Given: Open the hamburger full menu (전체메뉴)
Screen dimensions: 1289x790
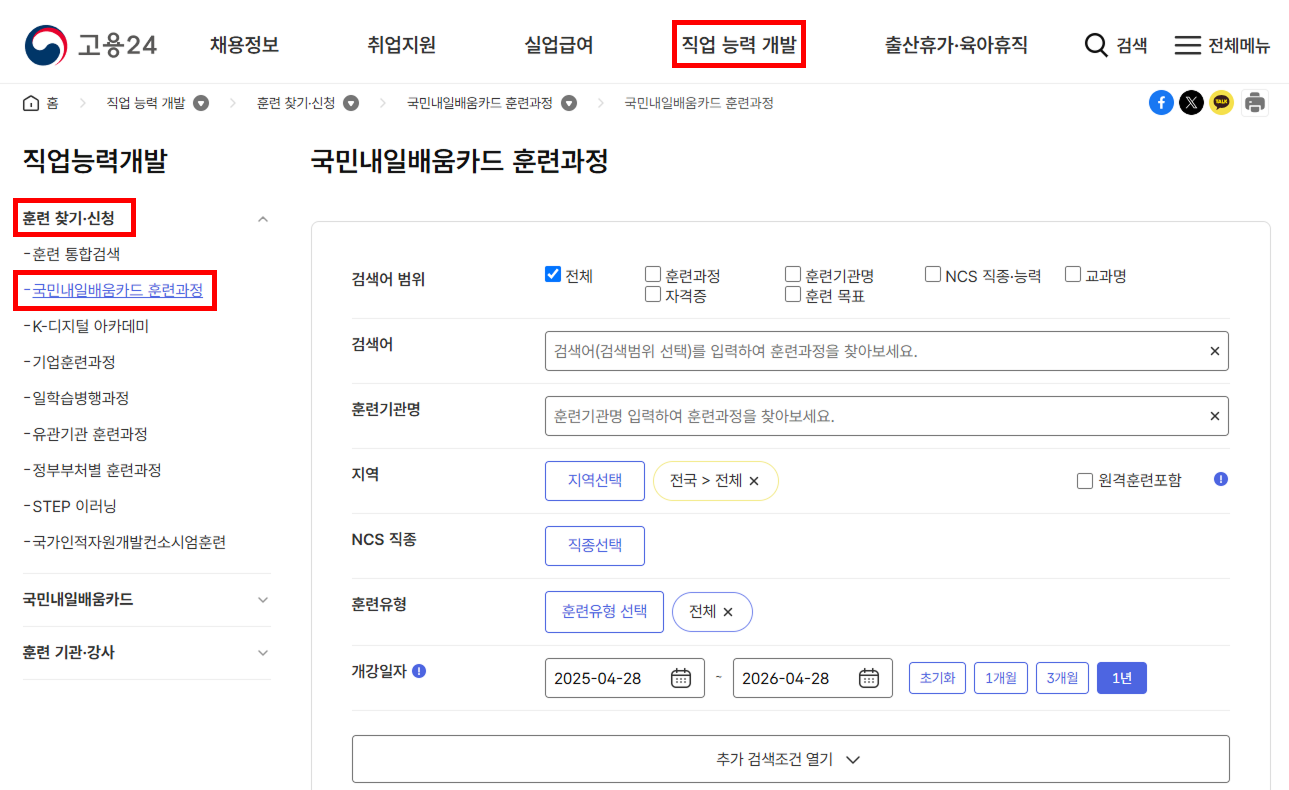Looking at the screenshot, I should tap(1187, 45).
